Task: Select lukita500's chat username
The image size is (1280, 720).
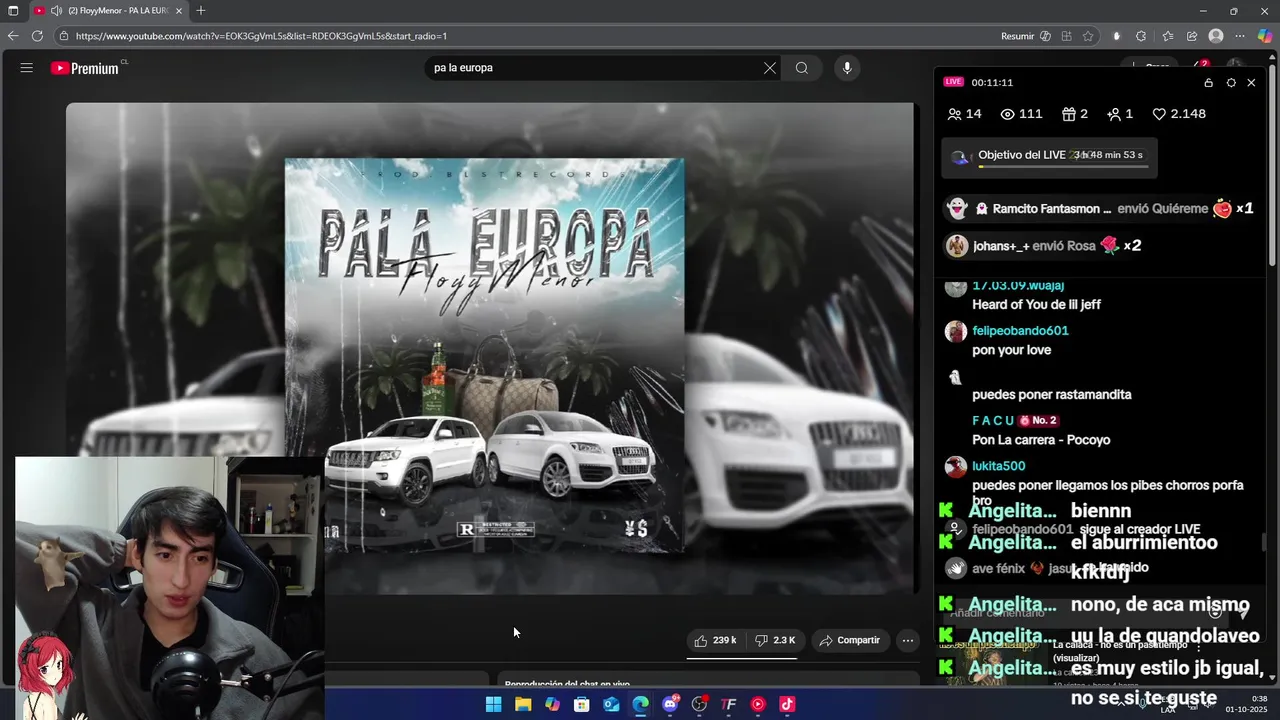Action: click(x=998, y=466)
